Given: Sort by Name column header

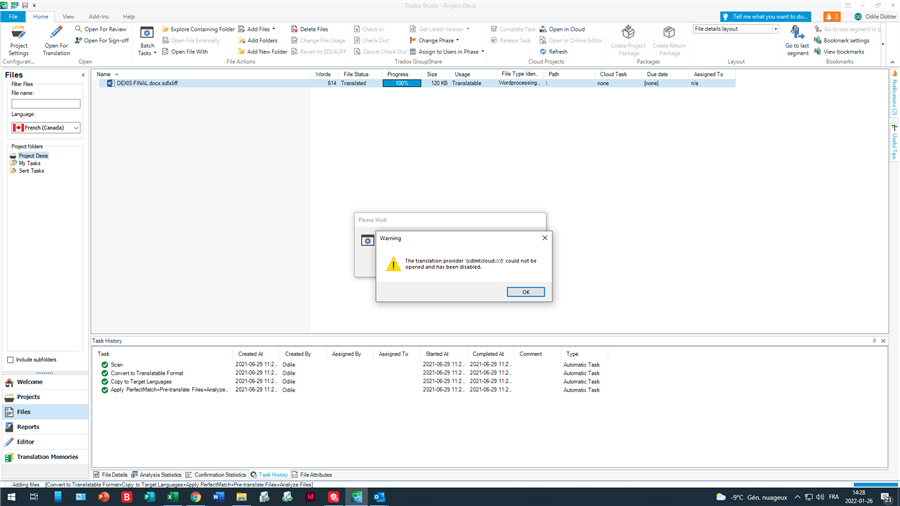Looking at the screenshot, I should [x=104, y=74].
